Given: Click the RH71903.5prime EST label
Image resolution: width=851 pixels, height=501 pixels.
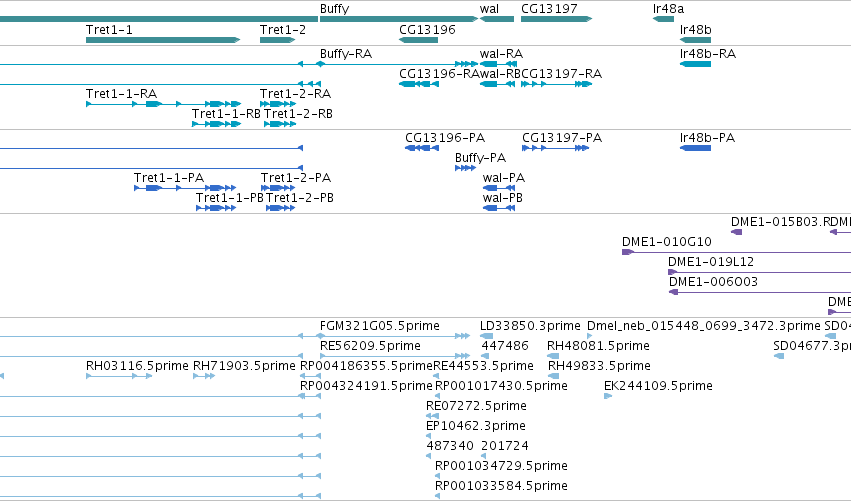Looking at the screenshot, I should (244, 366).
